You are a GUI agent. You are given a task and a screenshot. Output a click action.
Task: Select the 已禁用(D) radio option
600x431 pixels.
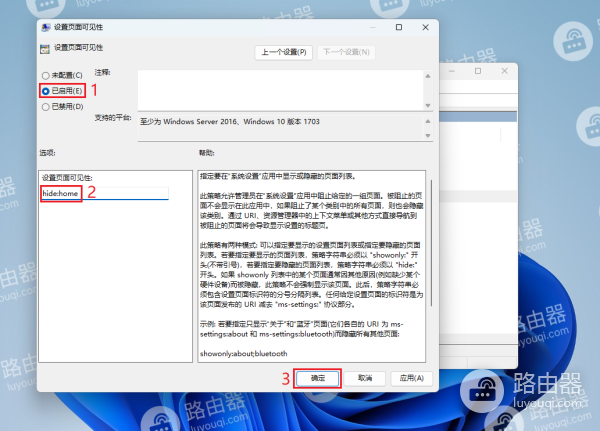[62, 106]
